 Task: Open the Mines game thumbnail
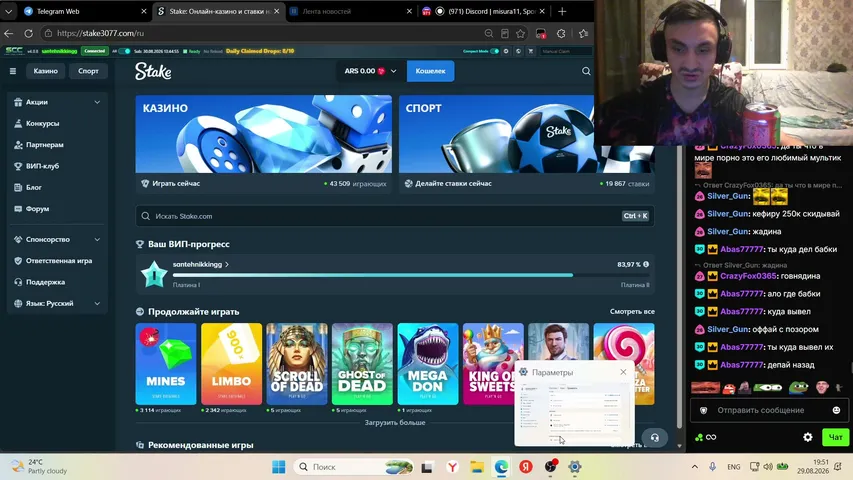click(166, 364)
